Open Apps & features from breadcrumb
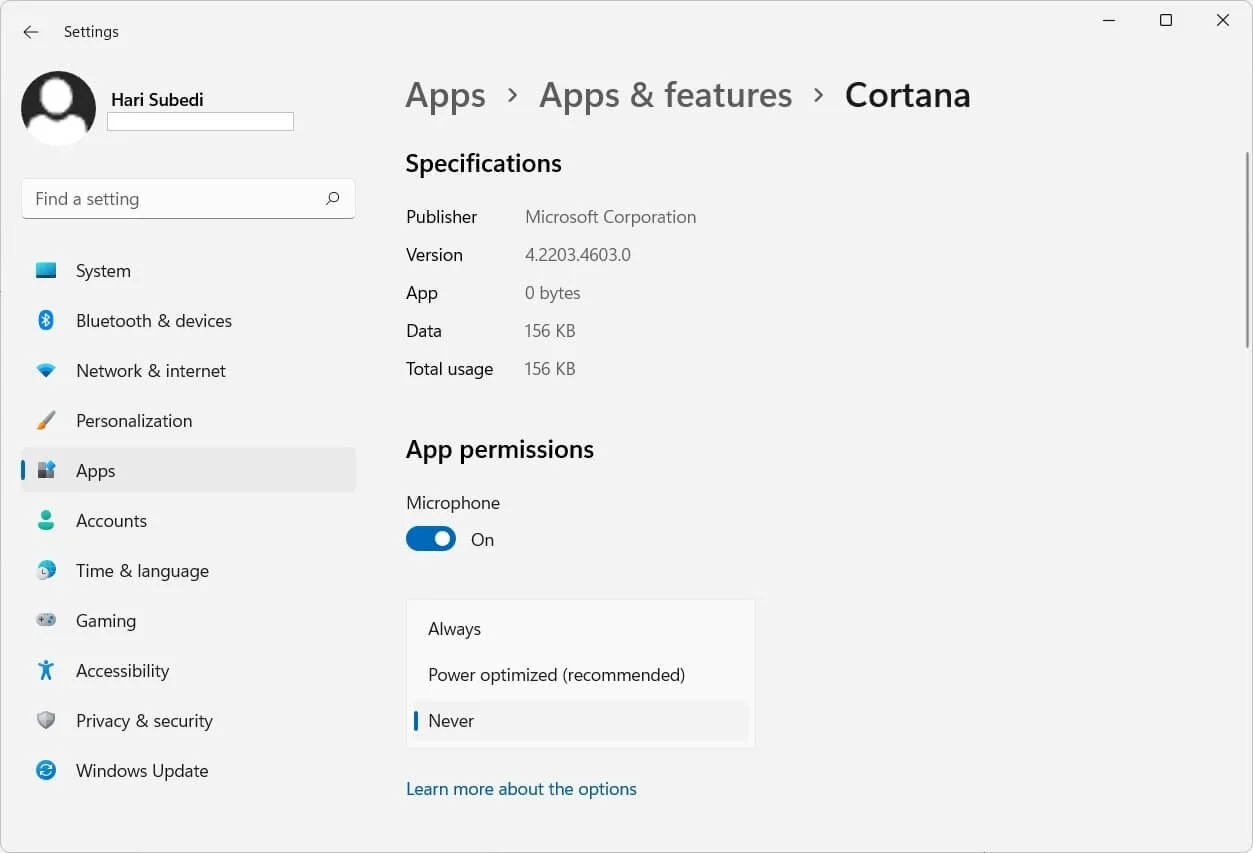The image size is (1253, 853). pos(664,95)
